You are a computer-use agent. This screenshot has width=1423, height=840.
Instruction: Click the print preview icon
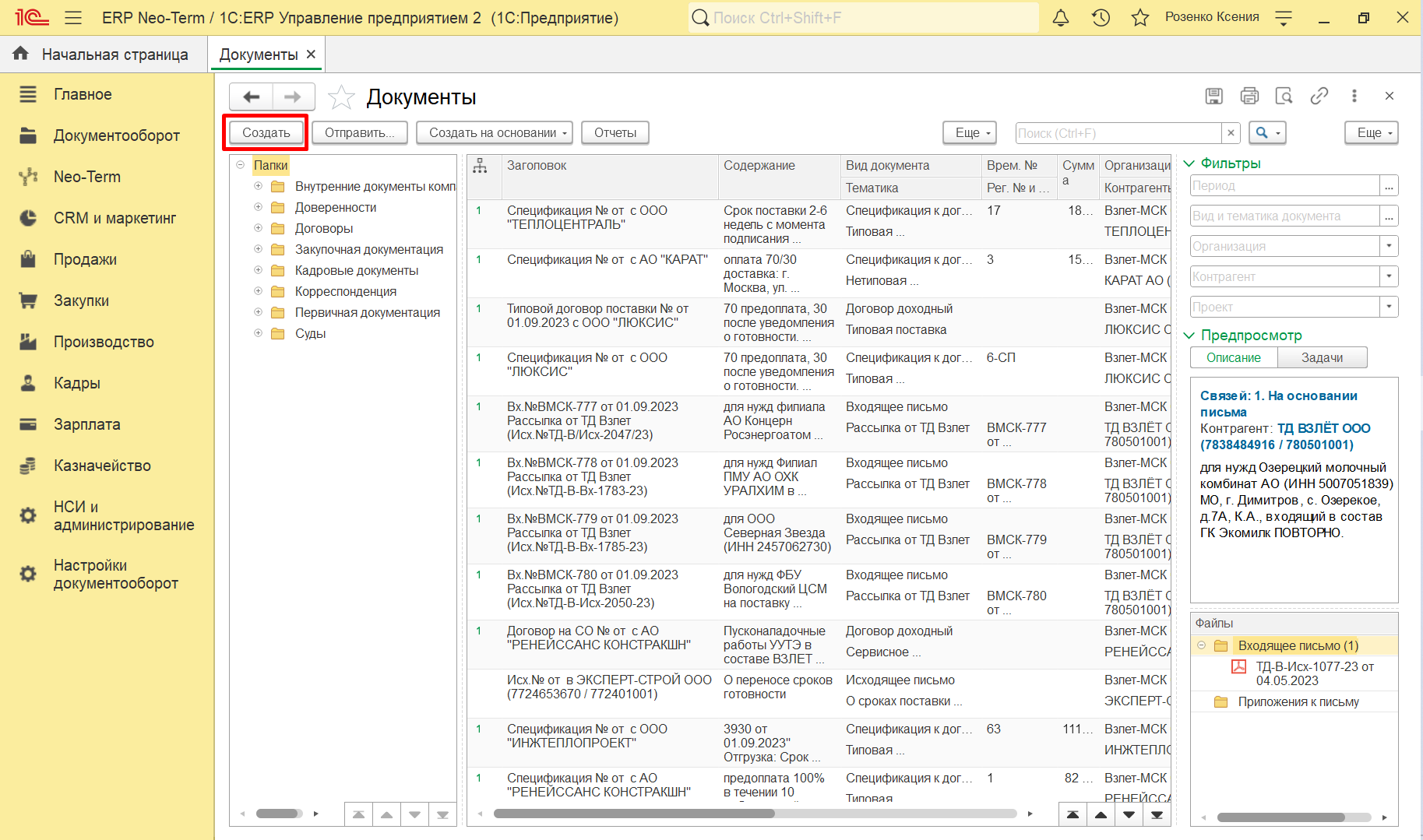pos(1284,96)
